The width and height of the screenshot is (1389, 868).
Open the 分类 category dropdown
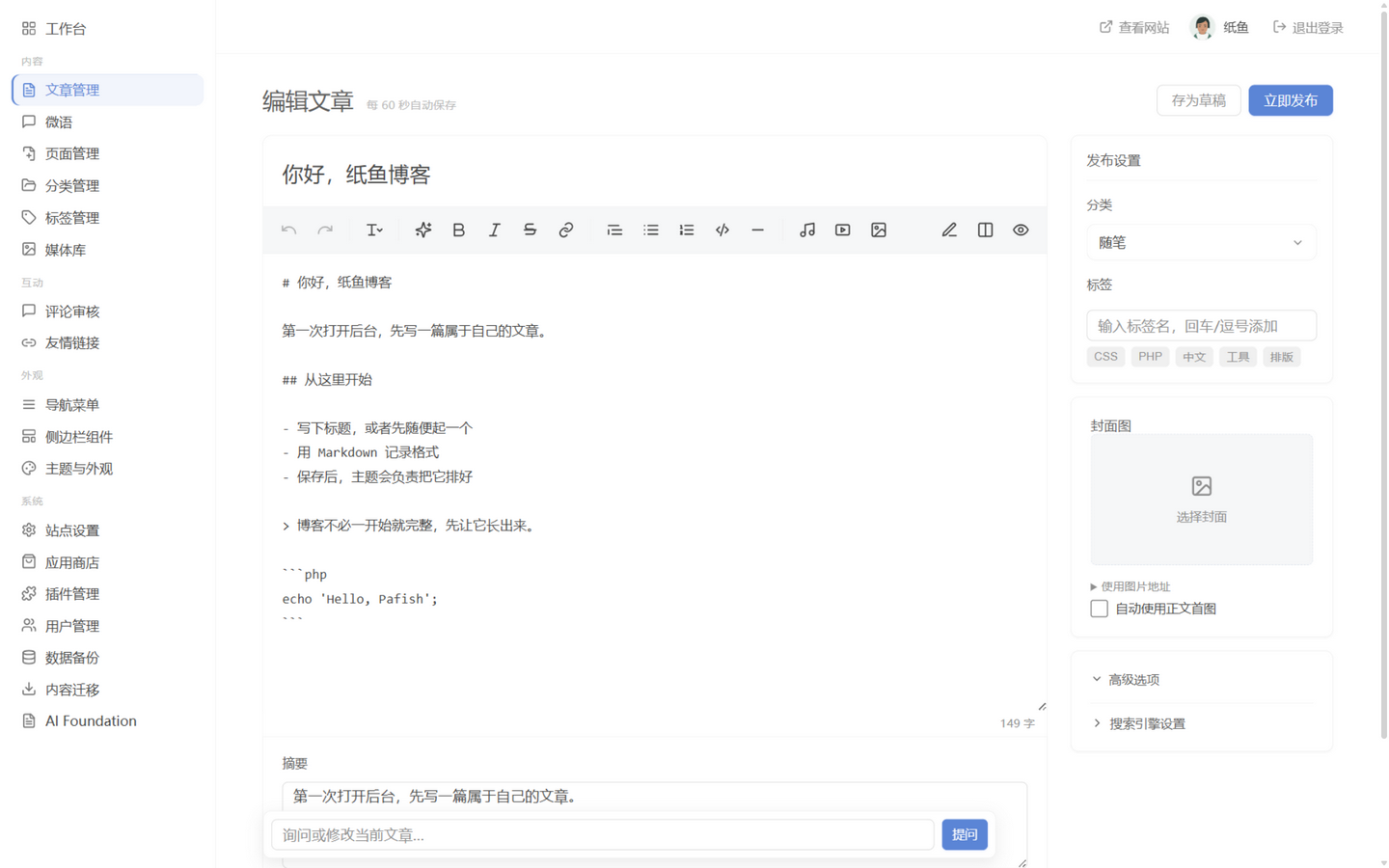pos(1201,243)
